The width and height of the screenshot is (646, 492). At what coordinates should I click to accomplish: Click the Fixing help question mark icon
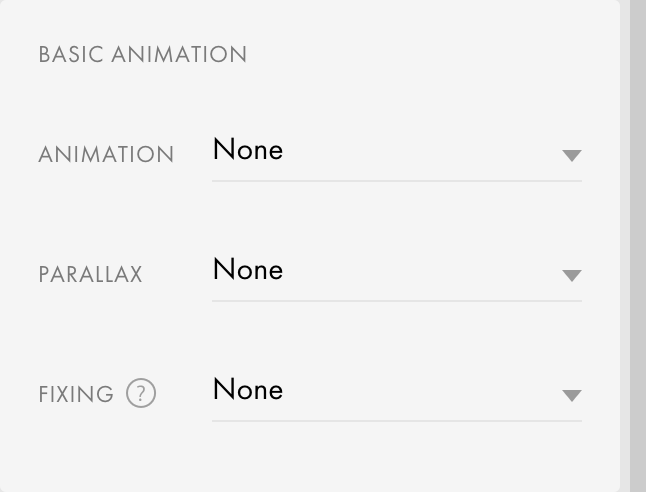click(141, 393)
